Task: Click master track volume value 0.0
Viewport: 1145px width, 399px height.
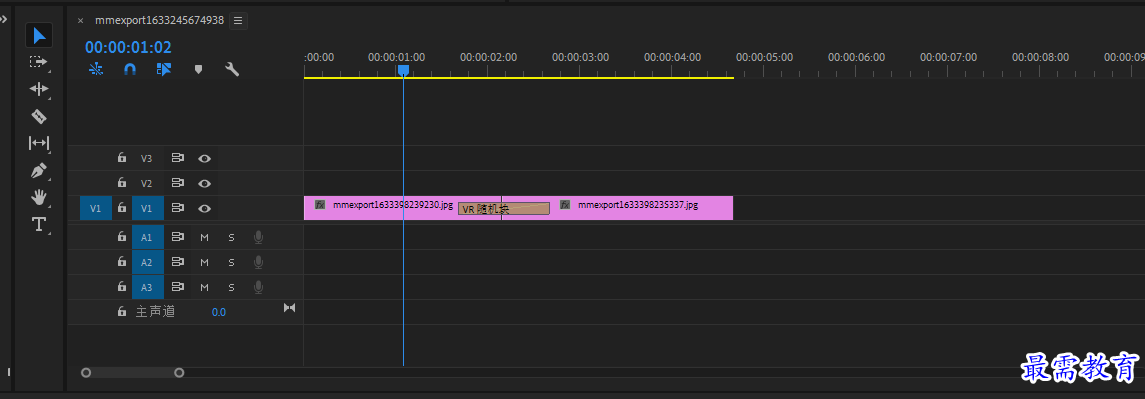Action: click(x=219, y=312)
